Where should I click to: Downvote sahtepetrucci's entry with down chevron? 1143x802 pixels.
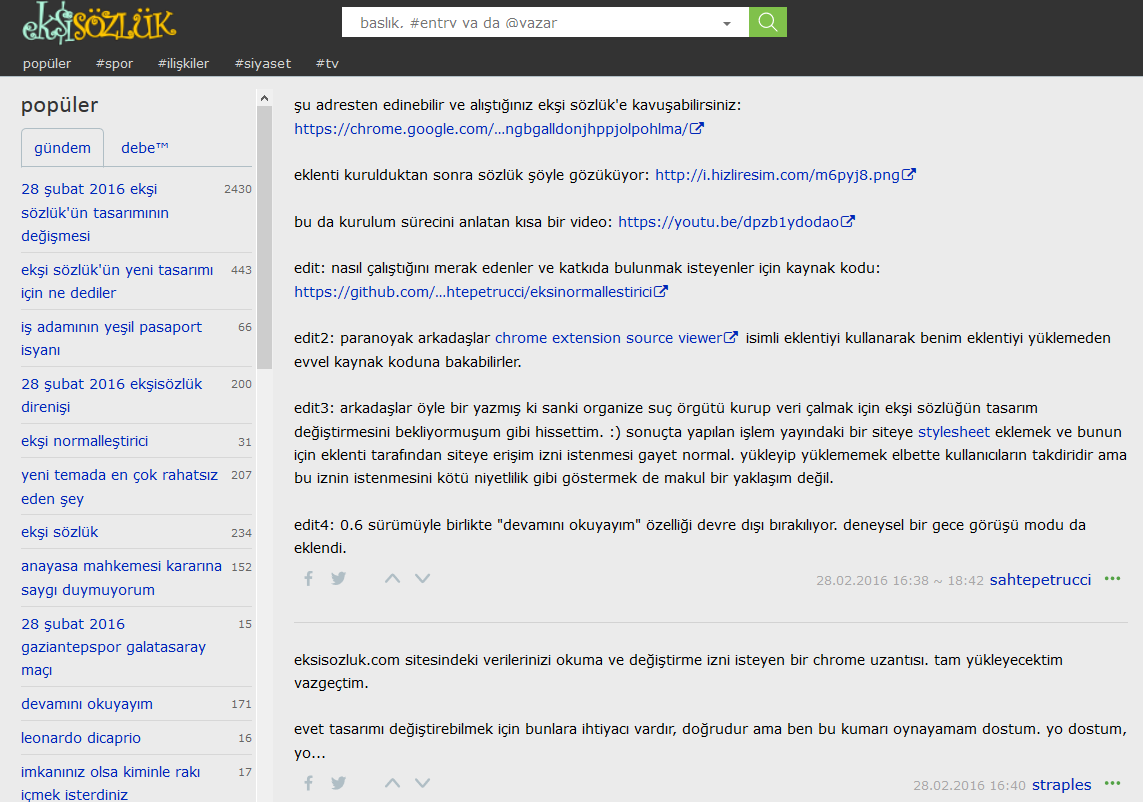[423, 578]
